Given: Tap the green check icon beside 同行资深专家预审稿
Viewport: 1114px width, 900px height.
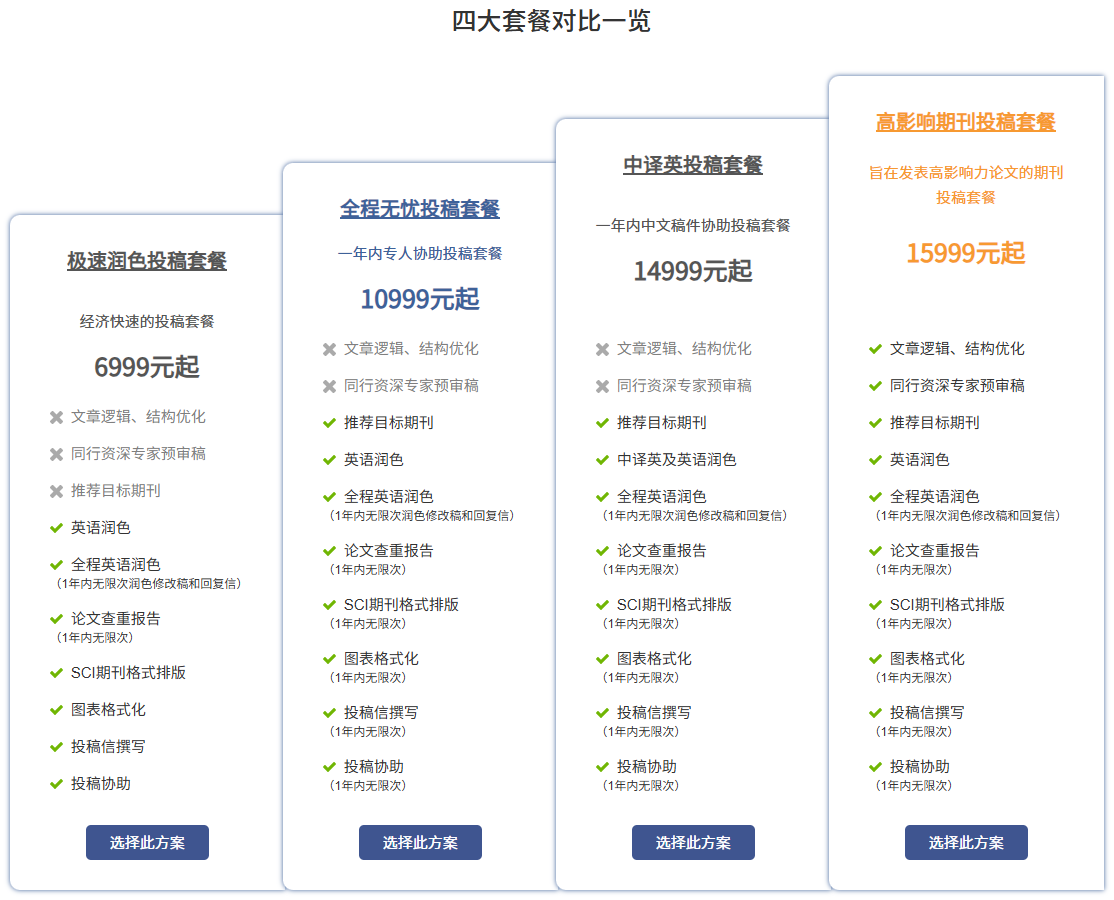Looking at the screenshot, I should click(875, 386).
